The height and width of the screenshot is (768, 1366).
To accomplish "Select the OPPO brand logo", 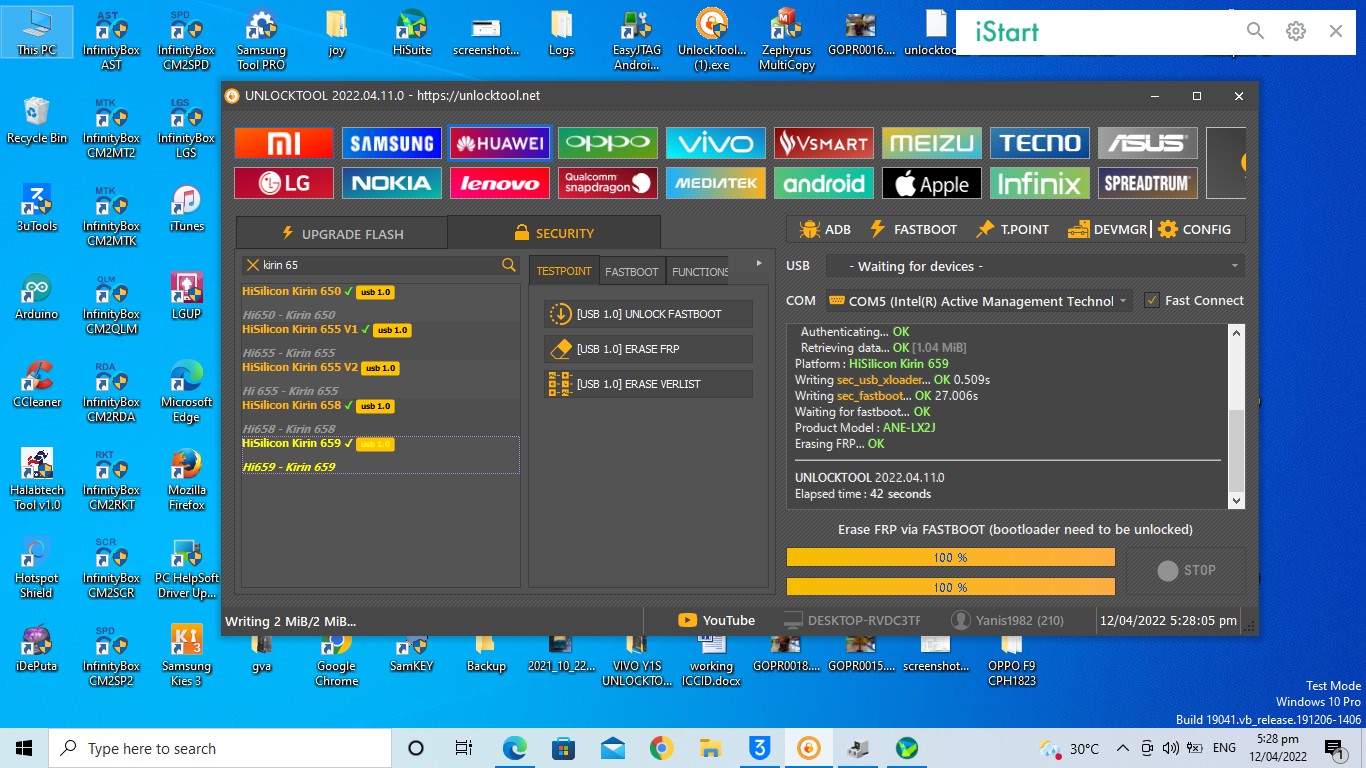I will click(608, 143).
